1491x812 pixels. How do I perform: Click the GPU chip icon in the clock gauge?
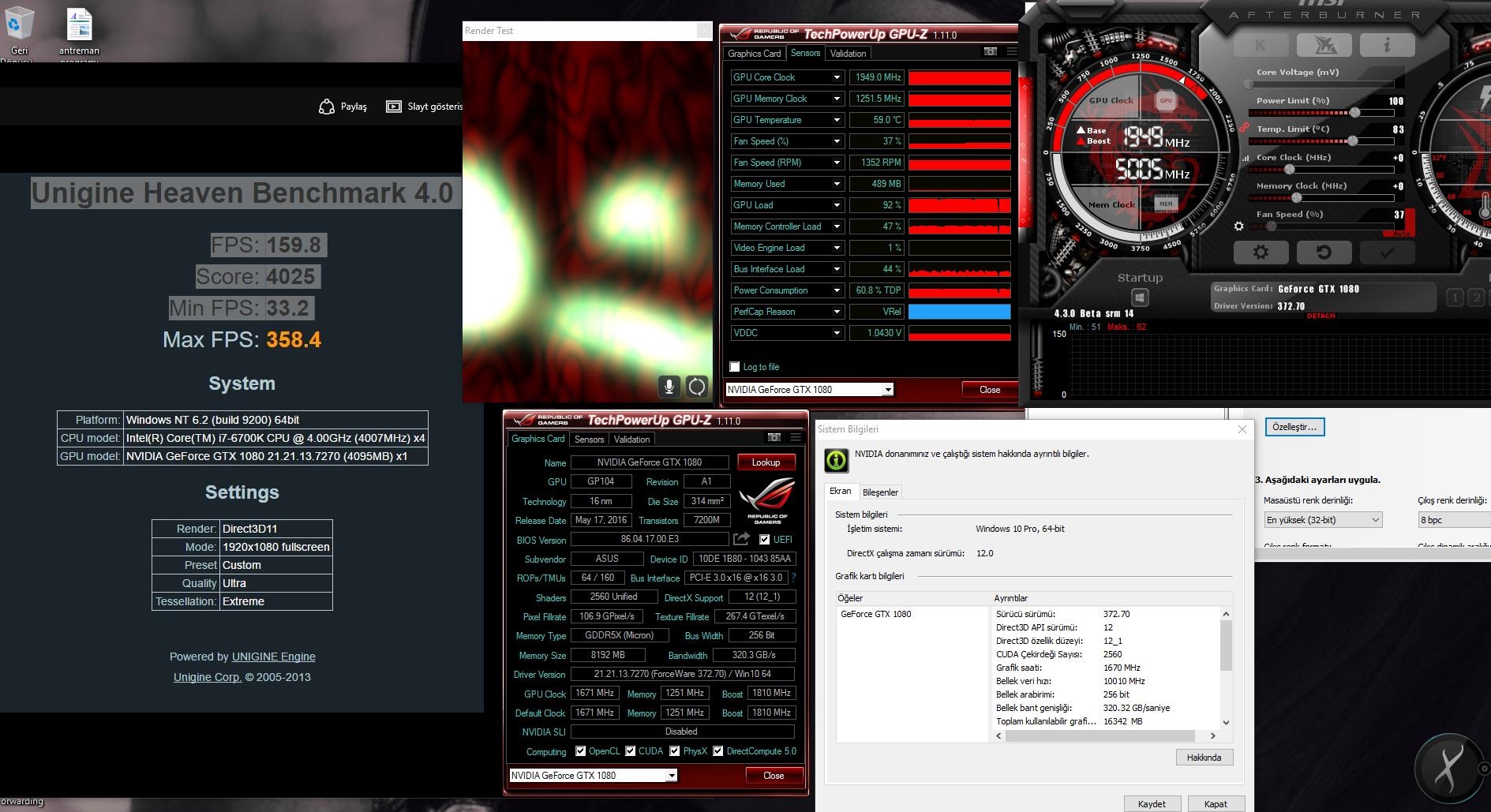pyautogui.click(x=1166, y=100)
